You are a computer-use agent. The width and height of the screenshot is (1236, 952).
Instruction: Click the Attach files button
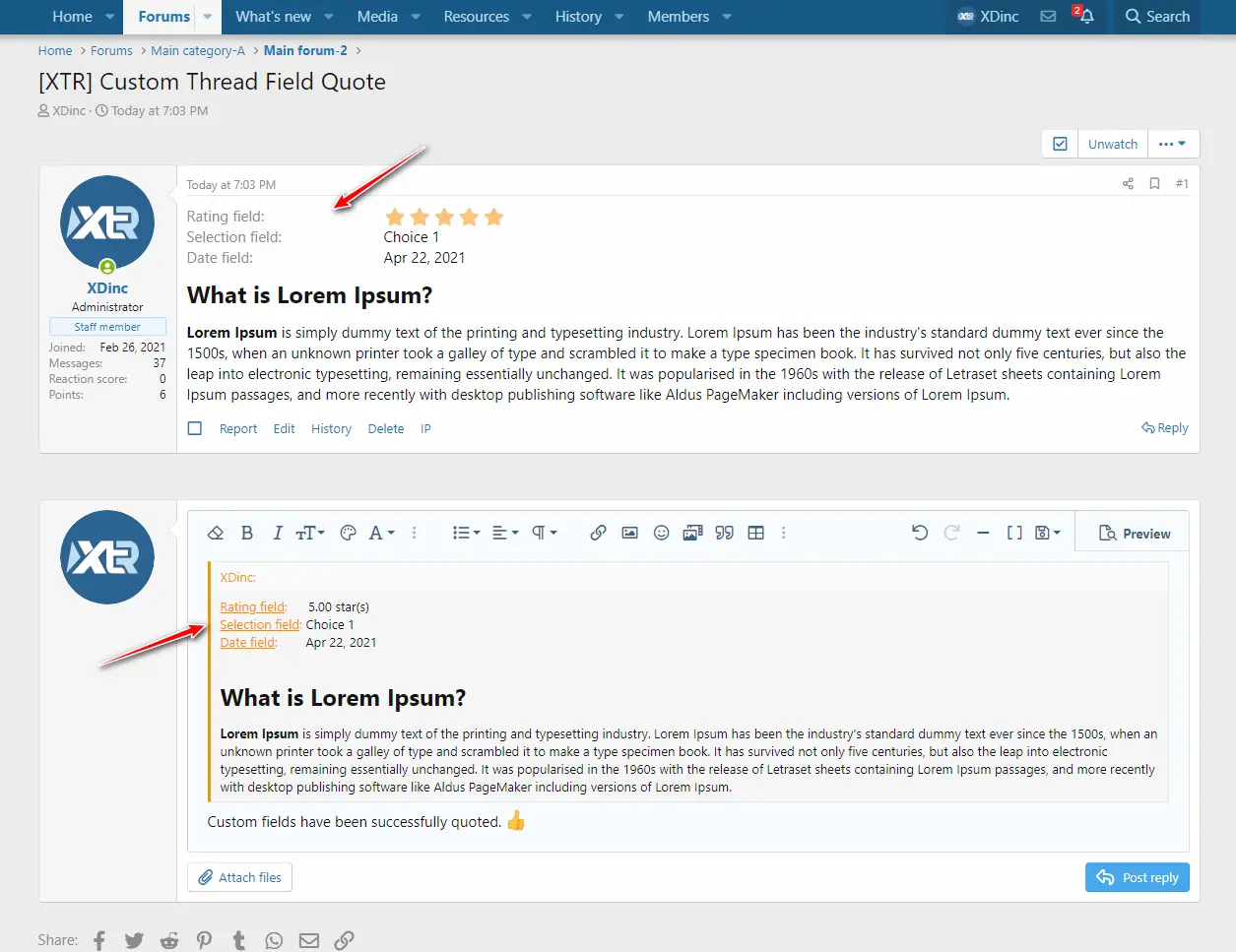click(239, 877)
